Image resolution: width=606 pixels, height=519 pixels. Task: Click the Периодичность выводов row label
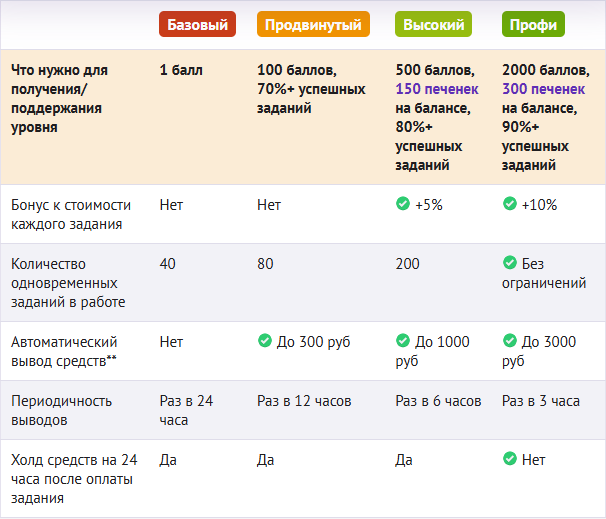[60, 410]
